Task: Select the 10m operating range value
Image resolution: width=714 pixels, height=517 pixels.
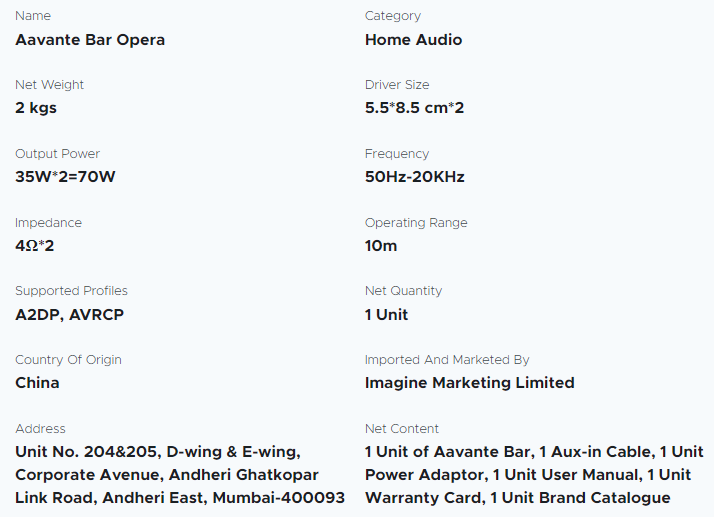Action: (381, 246)
